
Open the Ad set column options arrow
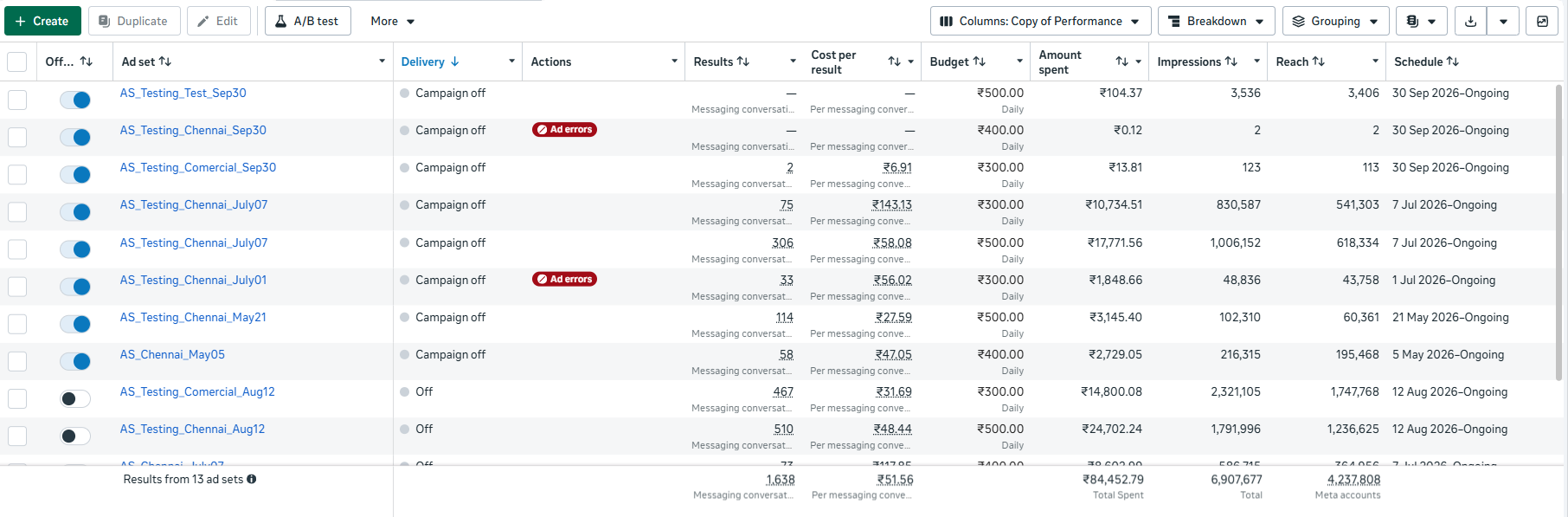tap(382, 61)
